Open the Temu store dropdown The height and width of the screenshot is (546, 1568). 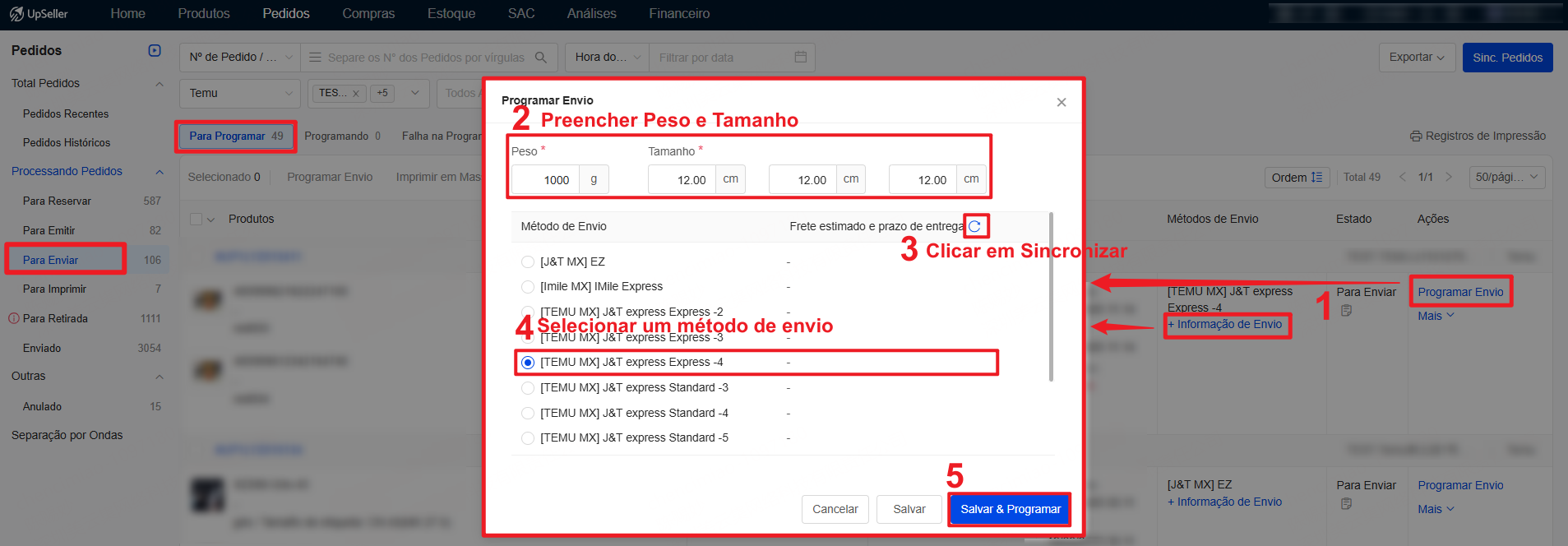point(240,94)
